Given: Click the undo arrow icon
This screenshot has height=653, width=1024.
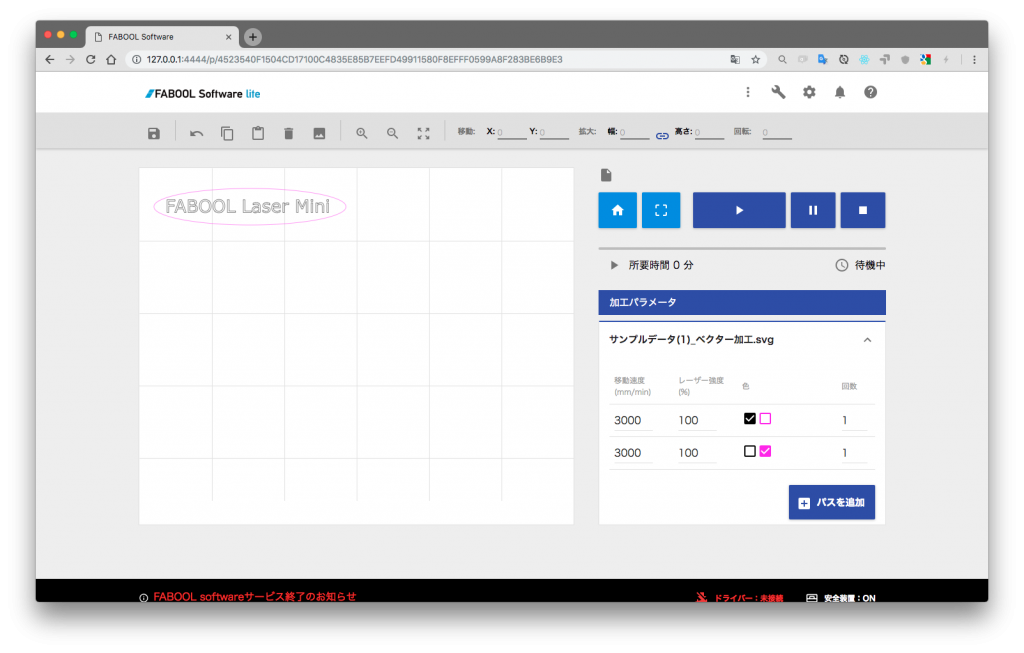Looking at the screenshot, I should coord(197,133).
